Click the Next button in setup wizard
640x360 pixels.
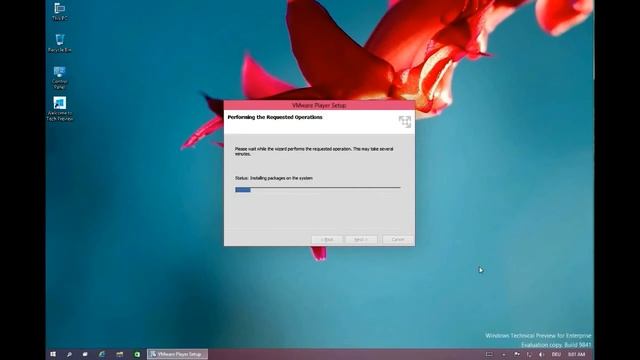coord(361,240)
